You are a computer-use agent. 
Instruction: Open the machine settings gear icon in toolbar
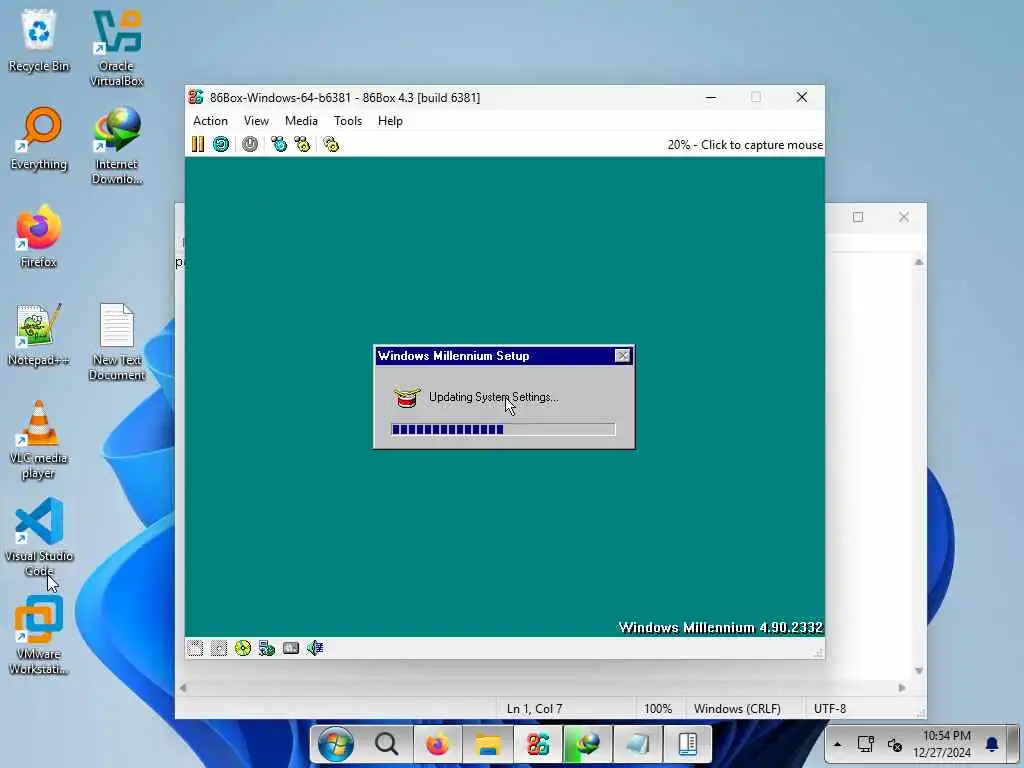click(x=331, y=144)
